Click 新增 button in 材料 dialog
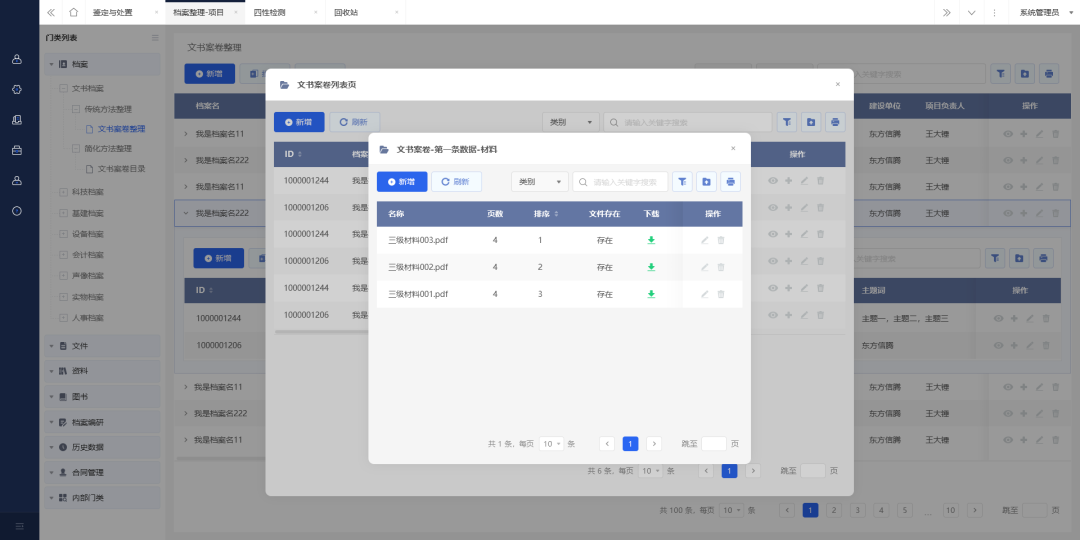The height and width of the screenshot is (540, 1080). 402,182
